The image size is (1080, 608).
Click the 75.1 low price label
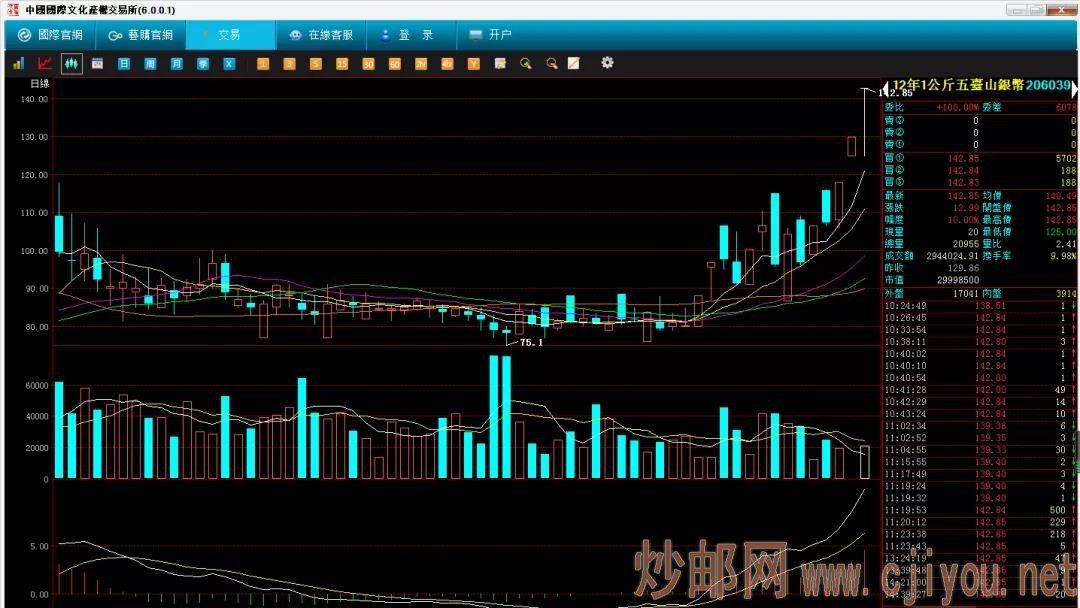click(531, 342)
